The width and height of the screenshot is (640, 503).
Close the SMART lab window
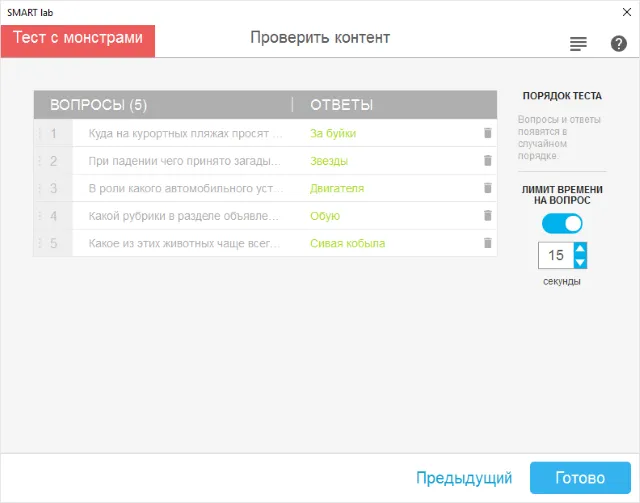[x=627, y=12]
